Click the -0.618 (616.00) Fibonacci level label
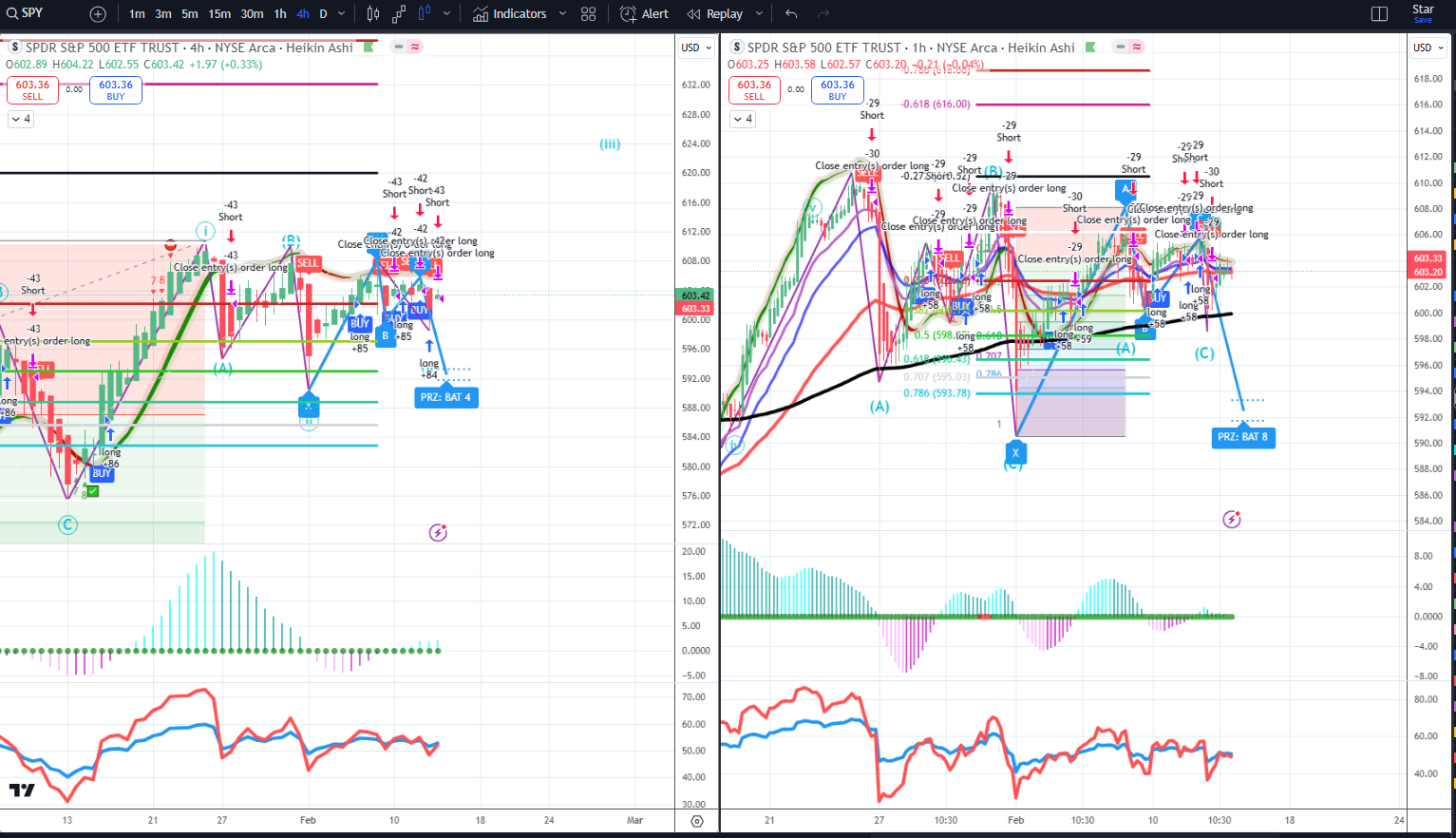Screen dimensions: 1456x838 pos(936,105)
